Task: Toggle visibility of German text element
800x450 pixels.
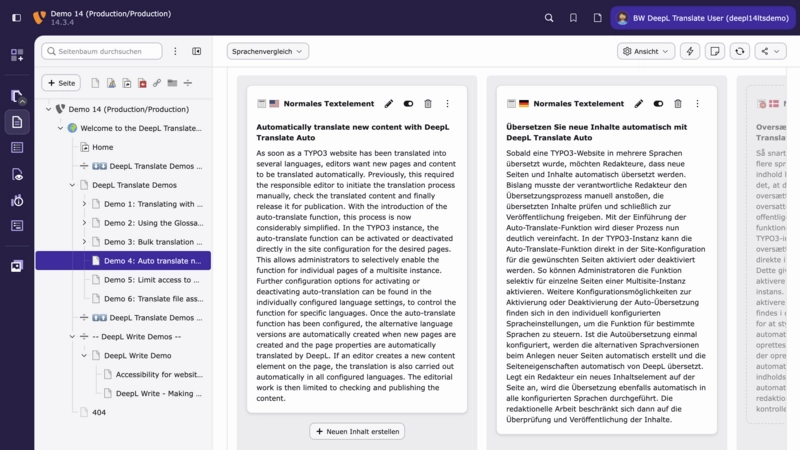Action: pyautogui.click(x=658, y=104)
